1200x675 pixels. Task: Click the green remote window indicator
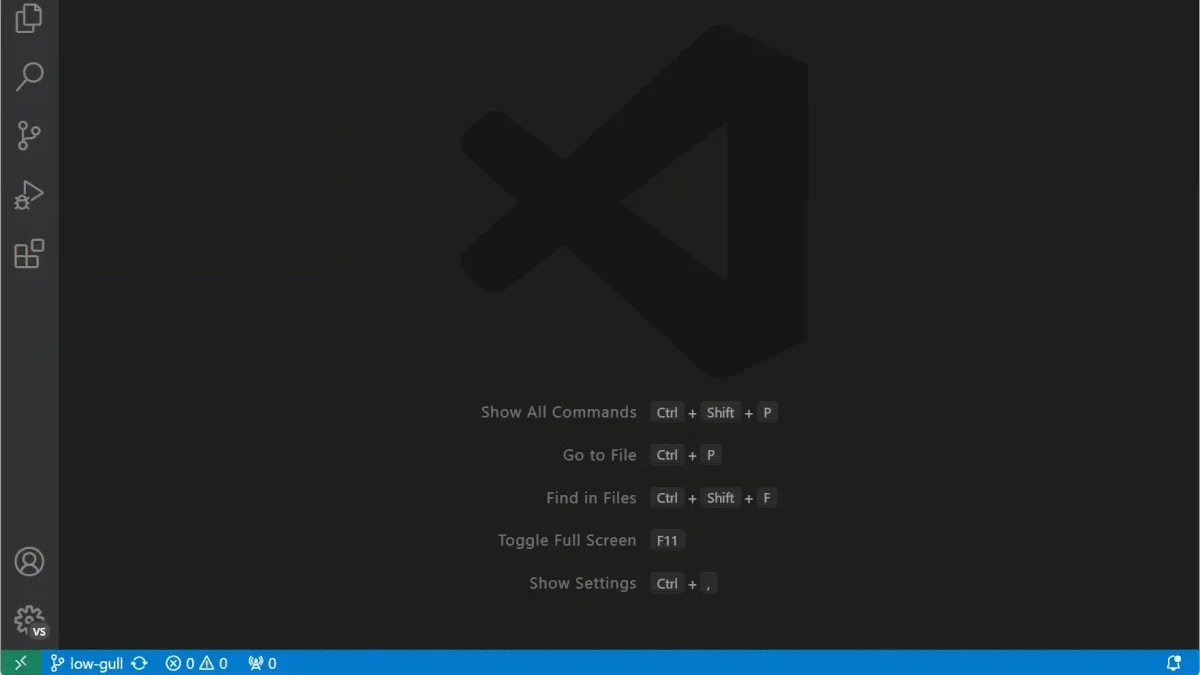(21, 663)
